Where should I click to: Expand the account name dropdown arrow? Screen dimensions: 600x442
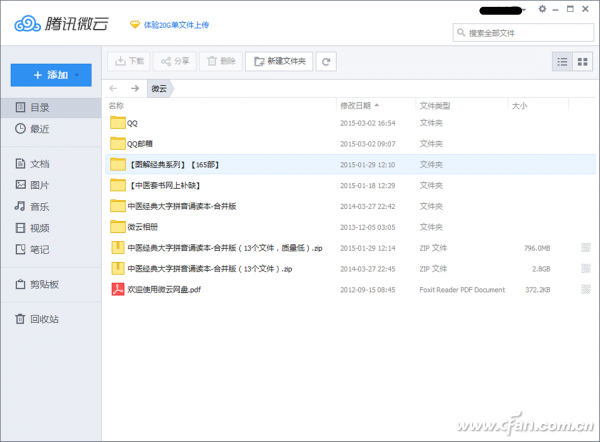pos(524,10)
